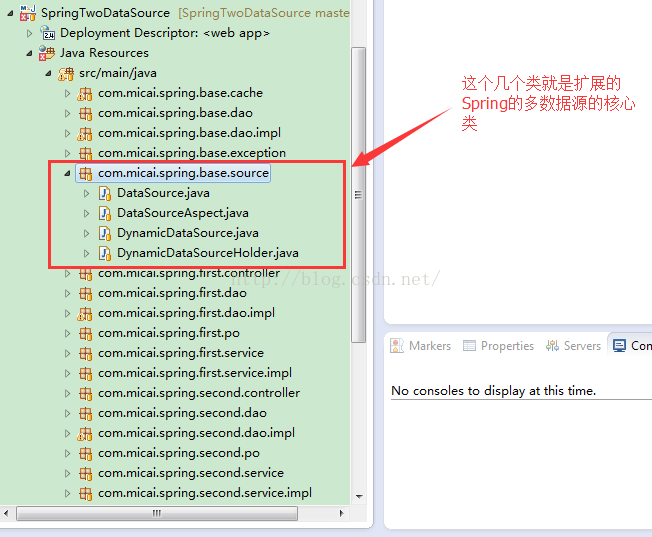Click the horizontal scrollbar thumb in explorer
The image size is (652, 537).
pos(157,513)
